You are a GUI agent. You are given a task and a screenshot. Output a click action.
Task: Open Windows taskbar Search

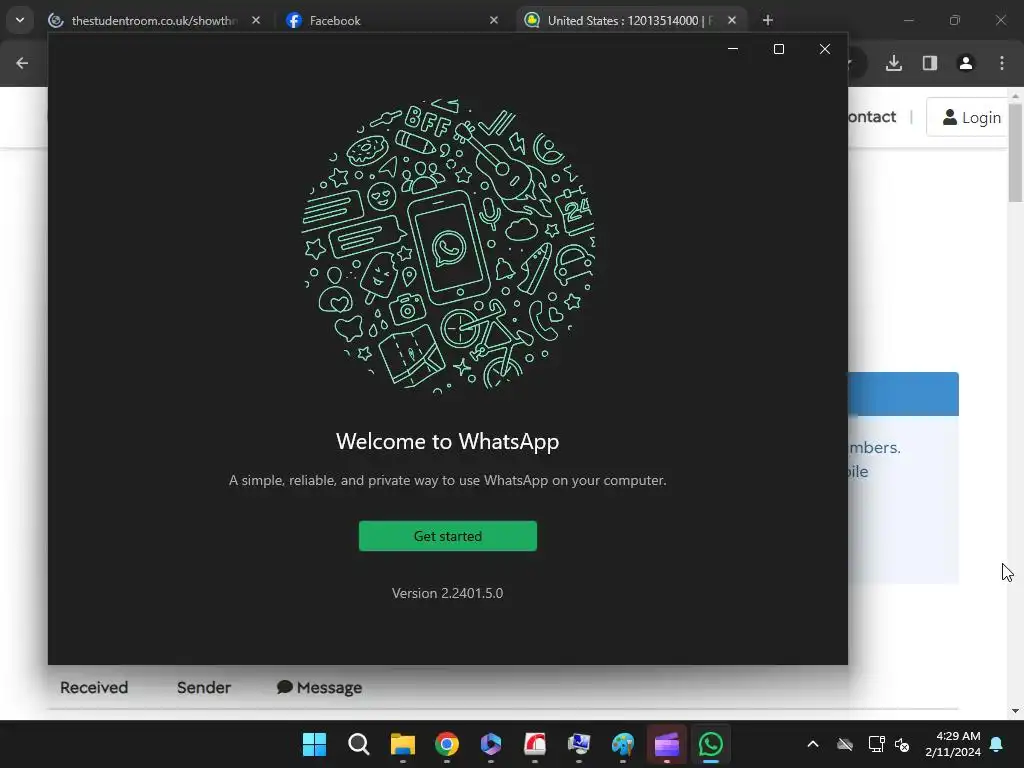point(359,744)
